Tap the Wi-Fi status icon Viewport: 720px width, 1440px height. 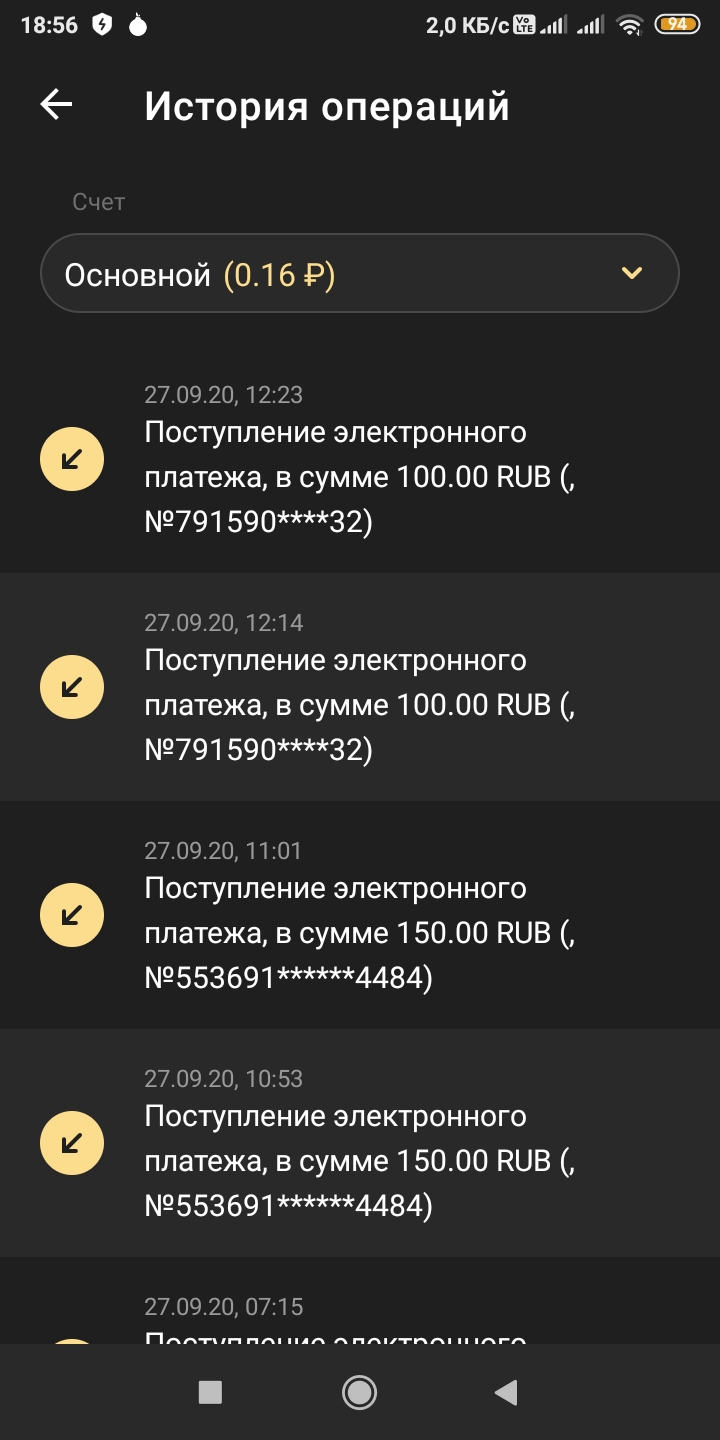click(x=629, y=26)
